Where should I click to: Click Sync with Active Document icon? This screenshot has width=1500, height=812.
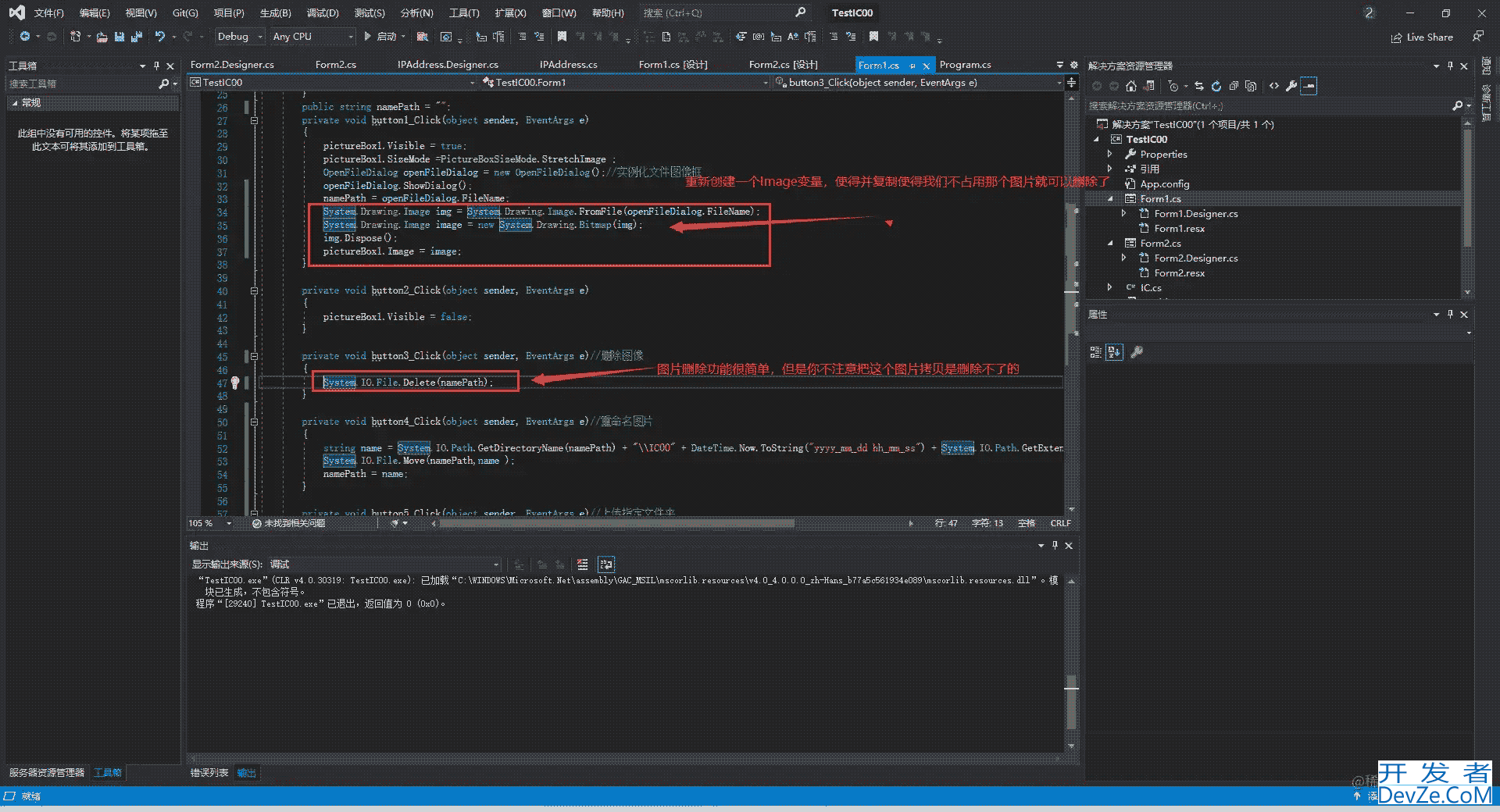click(1199, 86)
